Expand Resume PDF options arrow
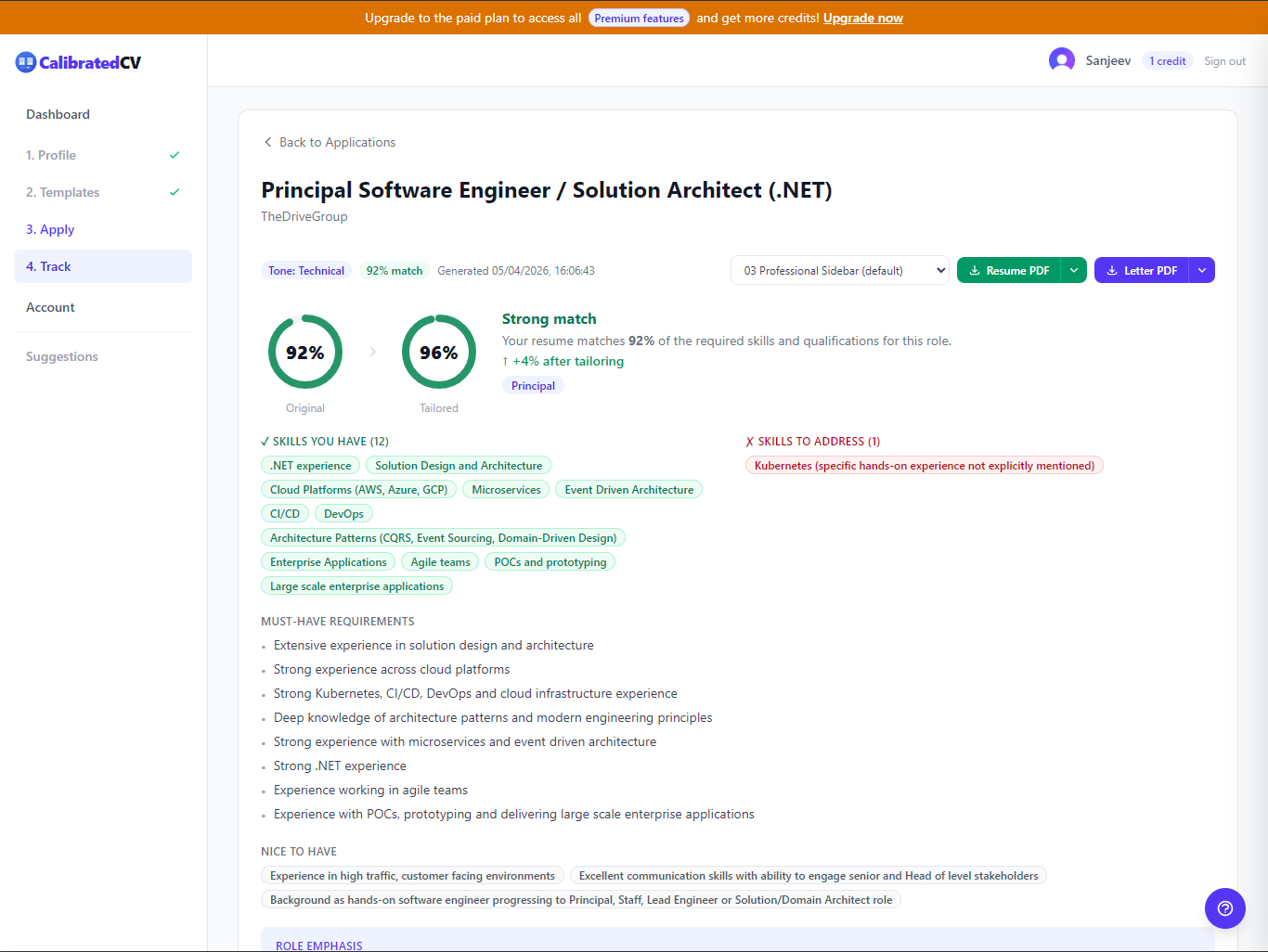This screenshot has width=1268, height=952. (1074, 270)
